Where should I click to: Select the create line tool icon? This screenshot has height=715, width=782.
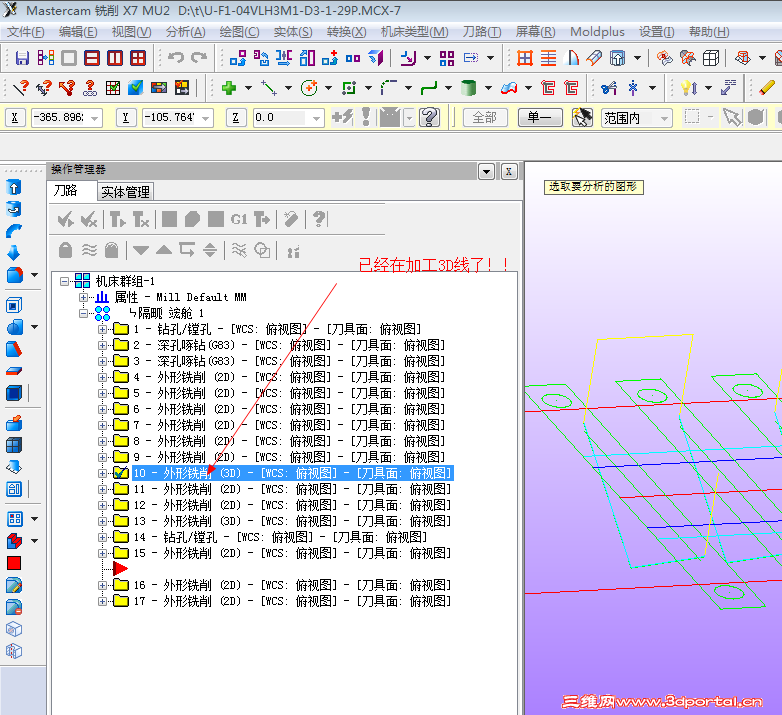point(269,88)
